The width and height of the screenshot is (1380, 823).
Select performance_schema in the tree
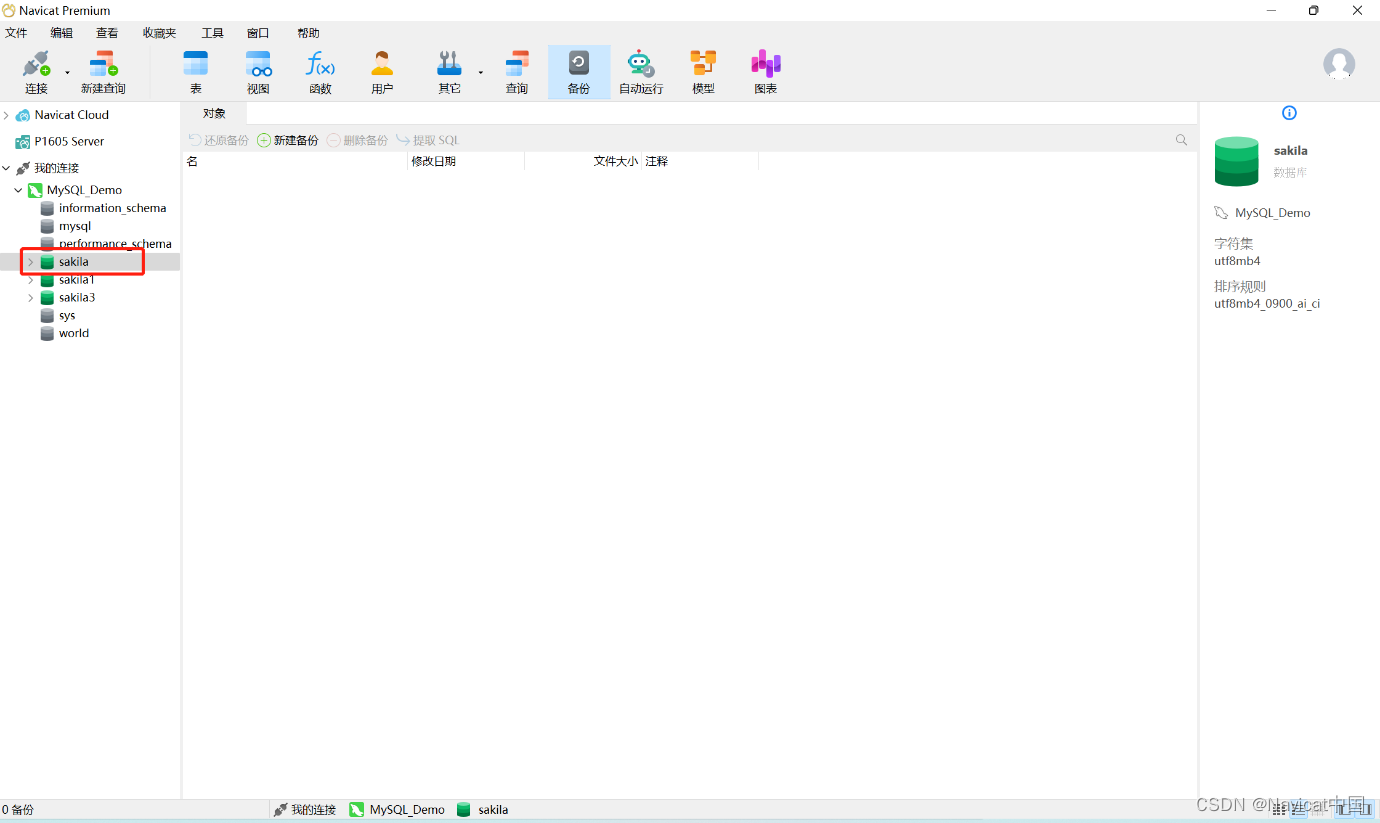pyautogui.click(x=115, y=244)
